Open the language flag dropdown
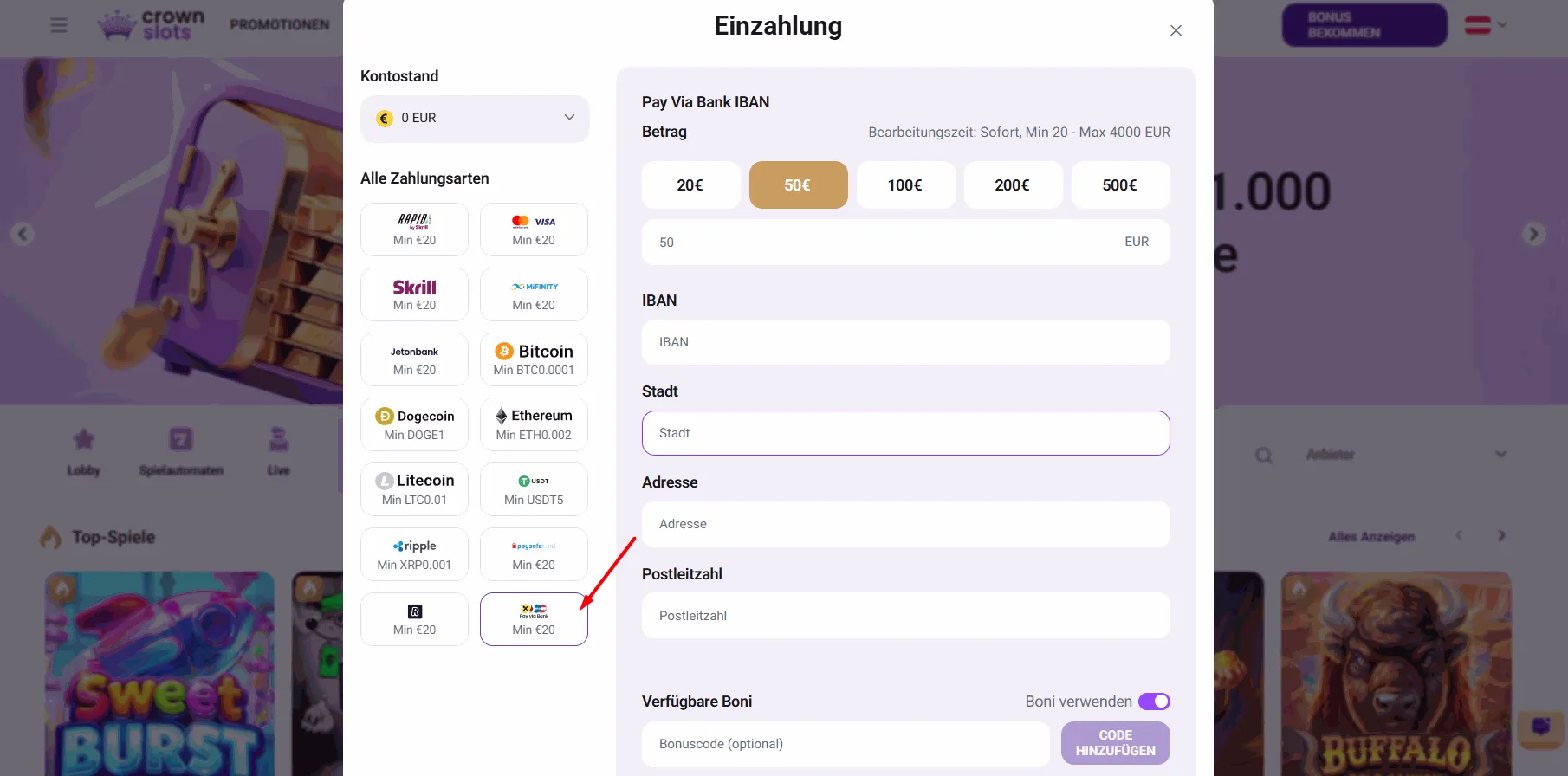1568x776 pixels. pyautogui.click(x=1486, y=25)
